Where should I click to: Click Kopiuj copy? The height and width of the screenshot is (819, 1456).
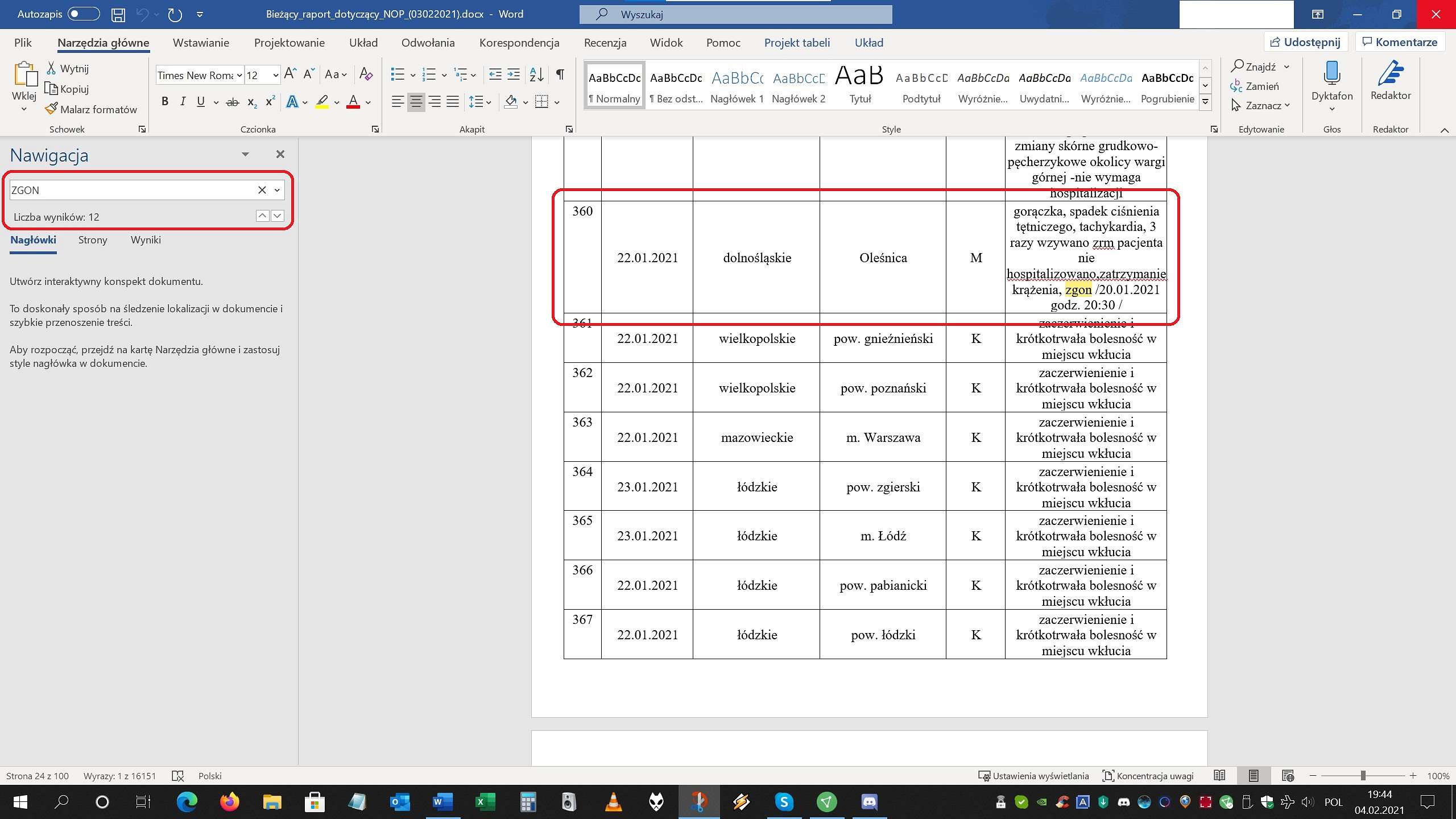pos(67,89)
